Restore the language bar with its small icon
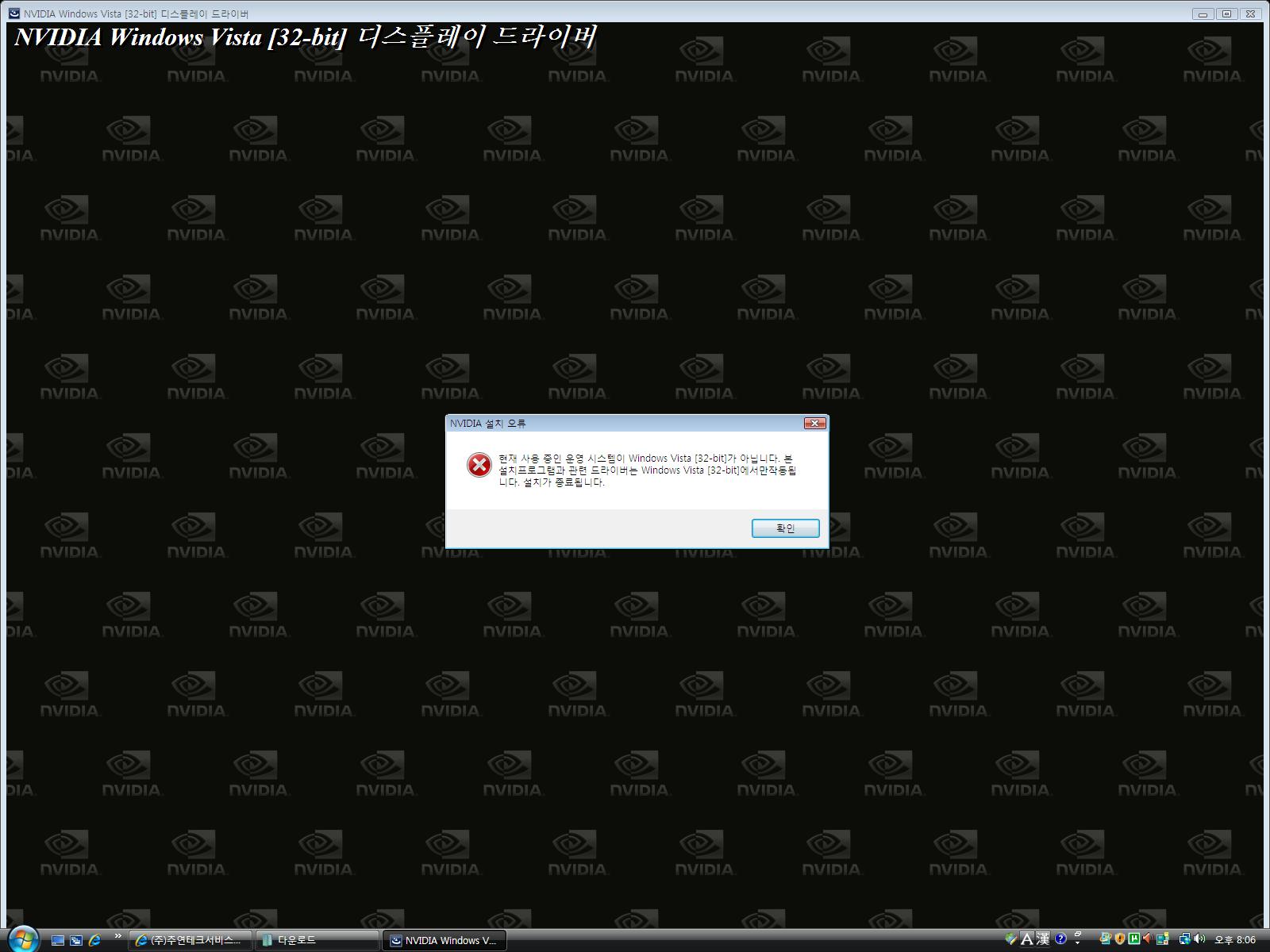 coord(1078,934)
